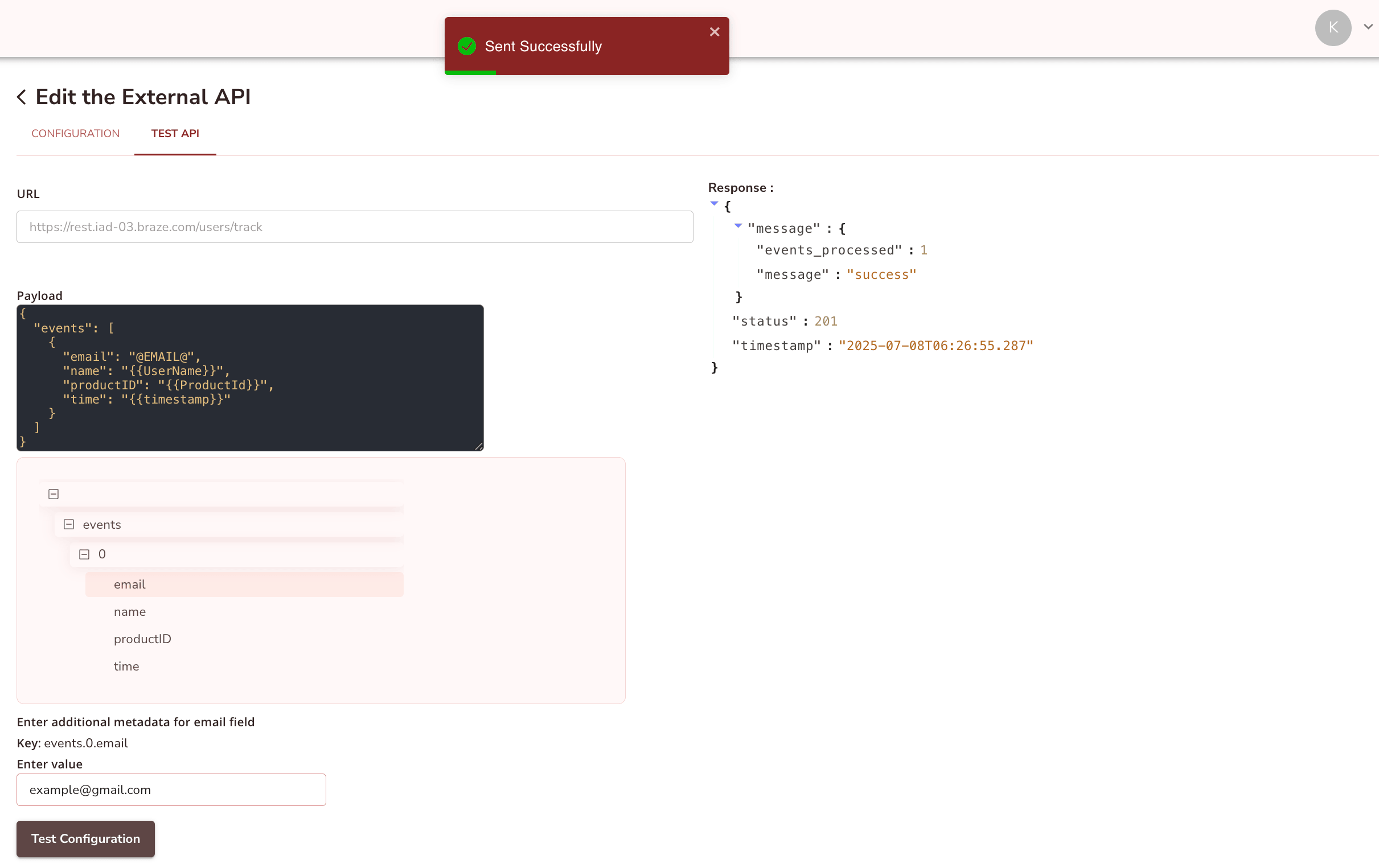Collapse the message object in the Response panel
This screenshot has width=1379, height=868.
tap(738, 225)
